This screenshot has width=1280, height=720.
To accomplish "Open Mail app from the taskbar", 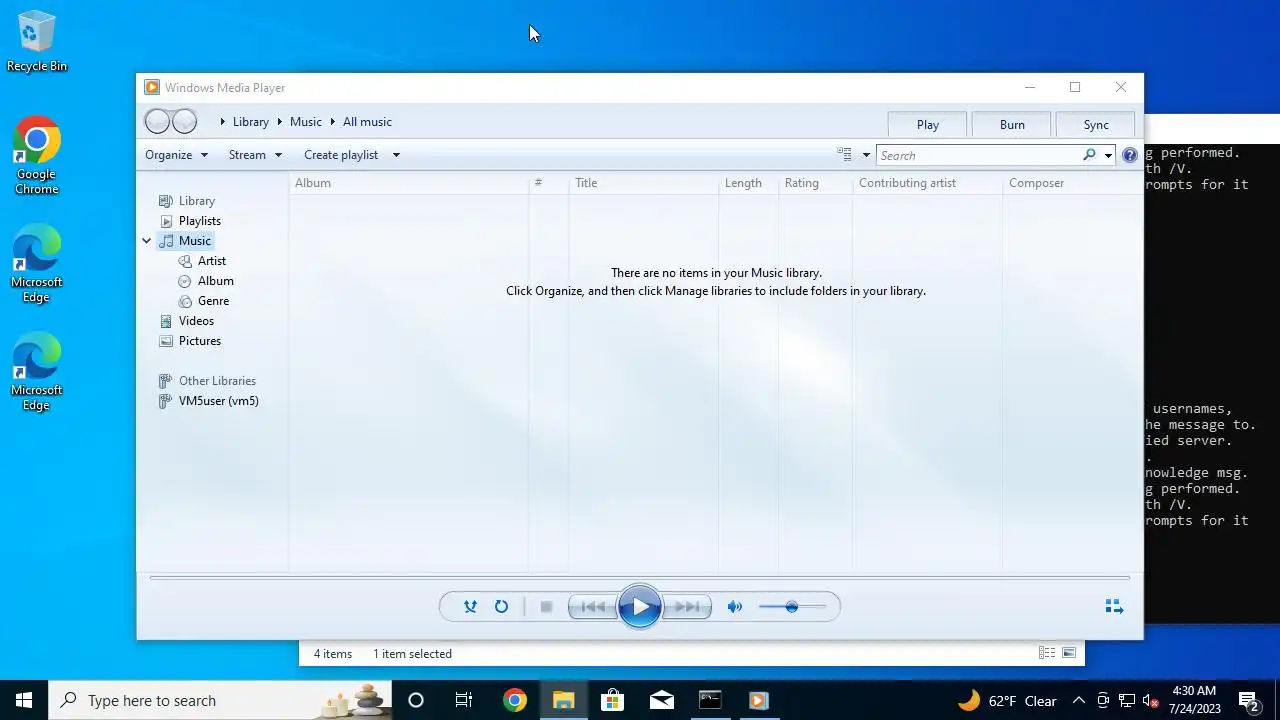I will click(661, 700).
